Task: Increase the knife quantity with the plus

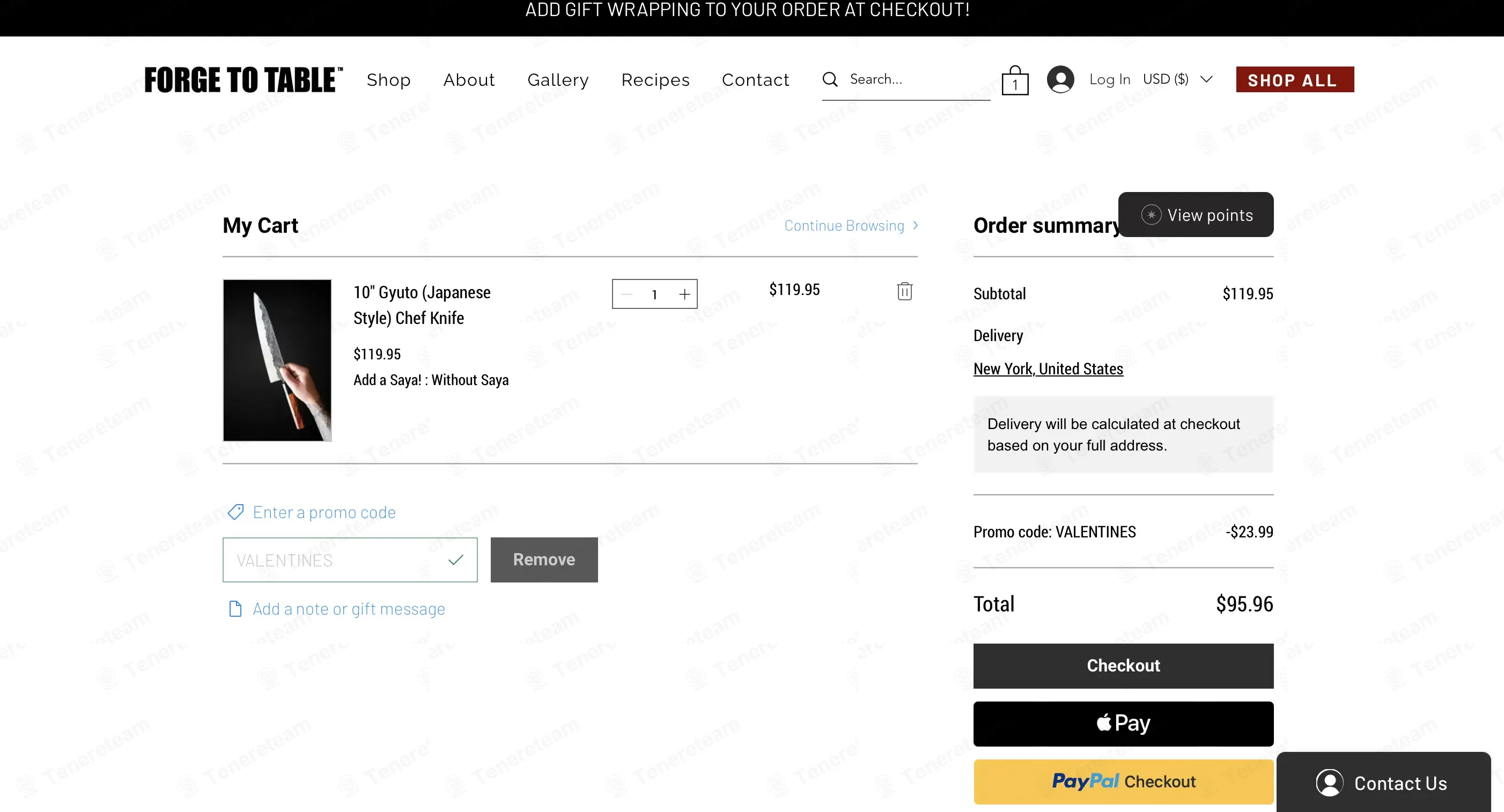Action: click(684, 294)
